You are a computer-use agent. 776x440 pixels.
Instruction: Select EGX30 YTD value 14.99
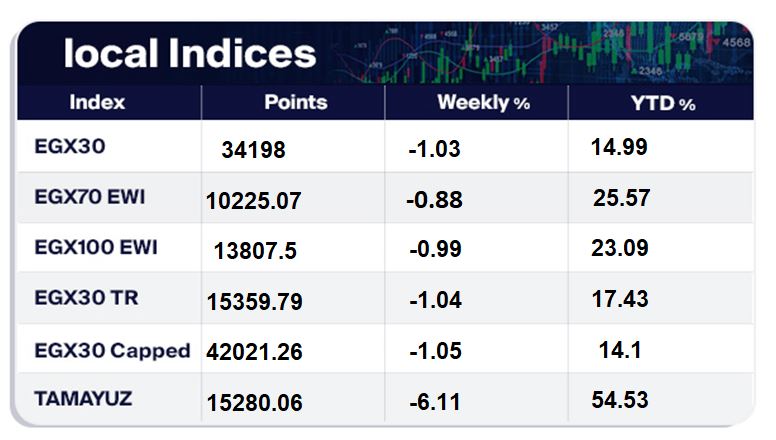(620, 148)
